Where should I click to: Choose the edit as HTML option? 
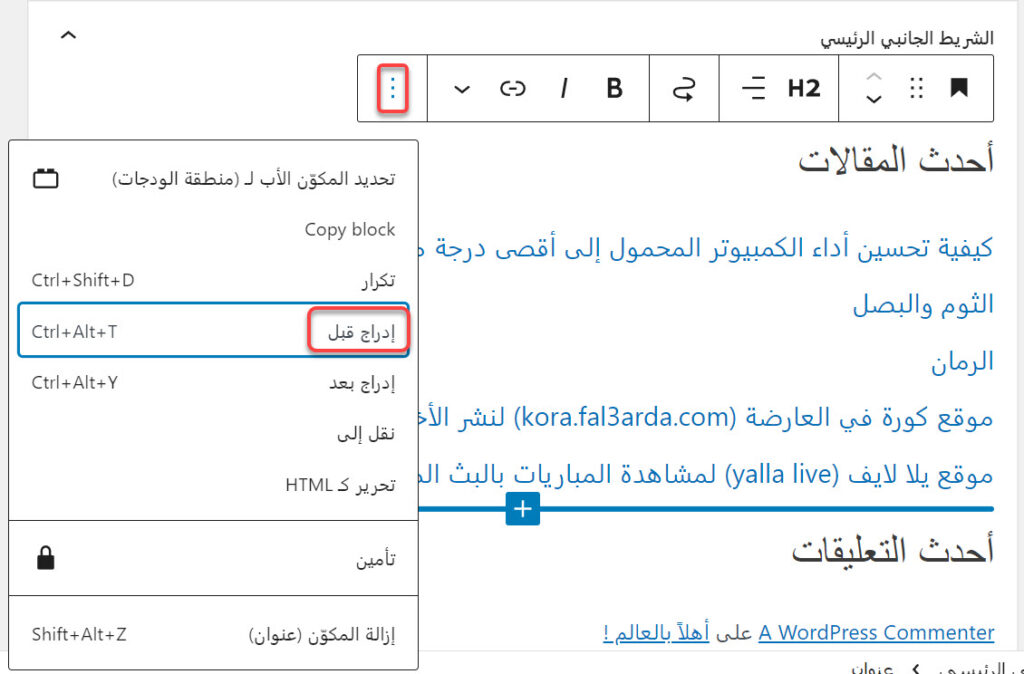click(x=214, y=485)
